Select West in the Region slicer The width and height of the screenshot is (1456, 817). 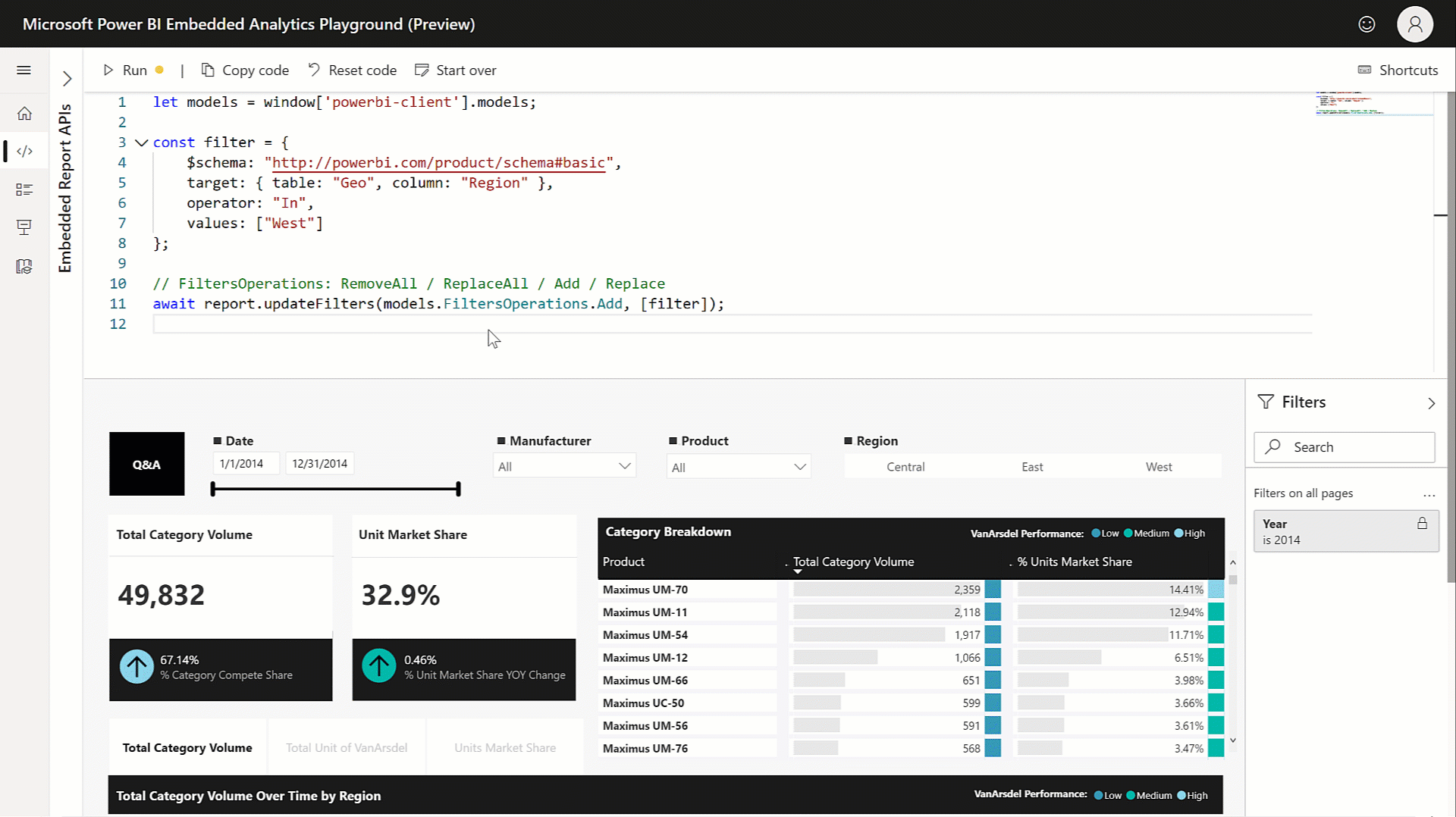tap(1159, 466)
